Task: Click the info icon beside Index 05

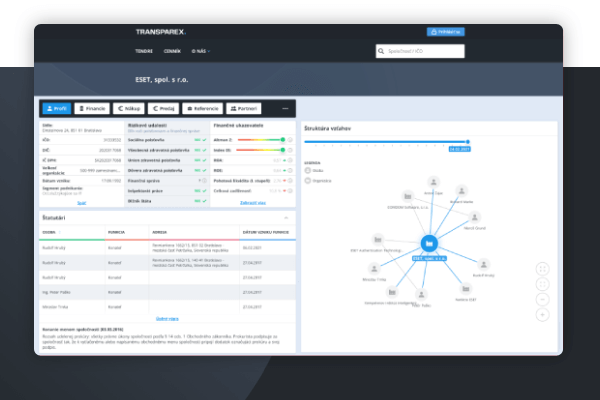Action: tap(290, 150)
